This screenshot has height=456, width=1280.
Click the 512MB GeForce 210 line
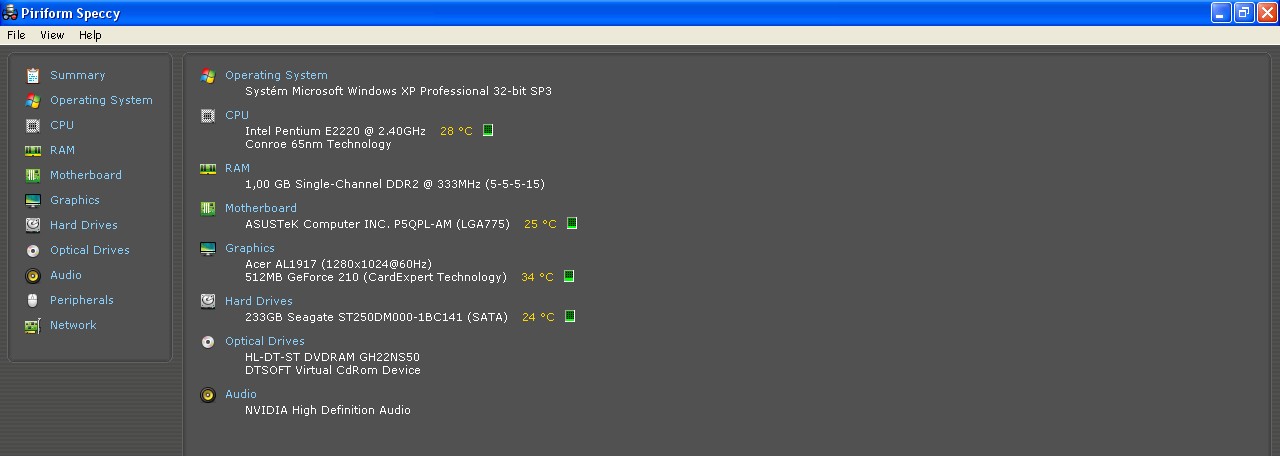376,277
